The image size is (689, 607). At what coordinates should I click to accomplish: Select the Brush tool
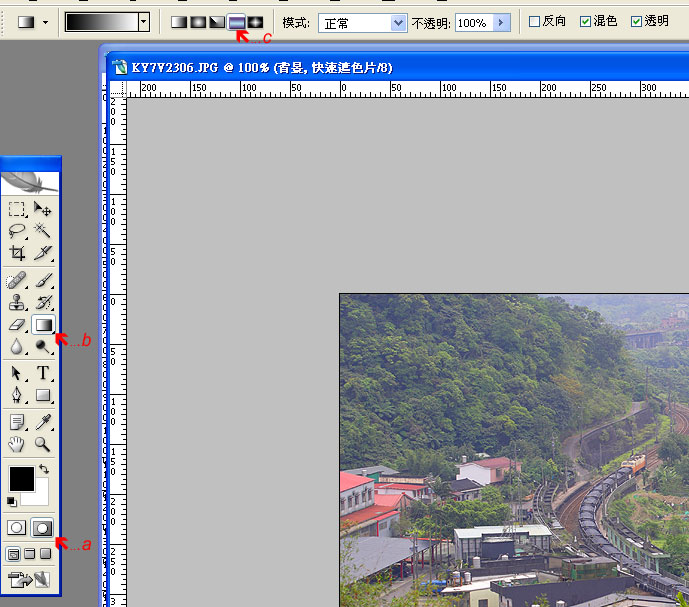pyautogui.click(x=43, y=280)
